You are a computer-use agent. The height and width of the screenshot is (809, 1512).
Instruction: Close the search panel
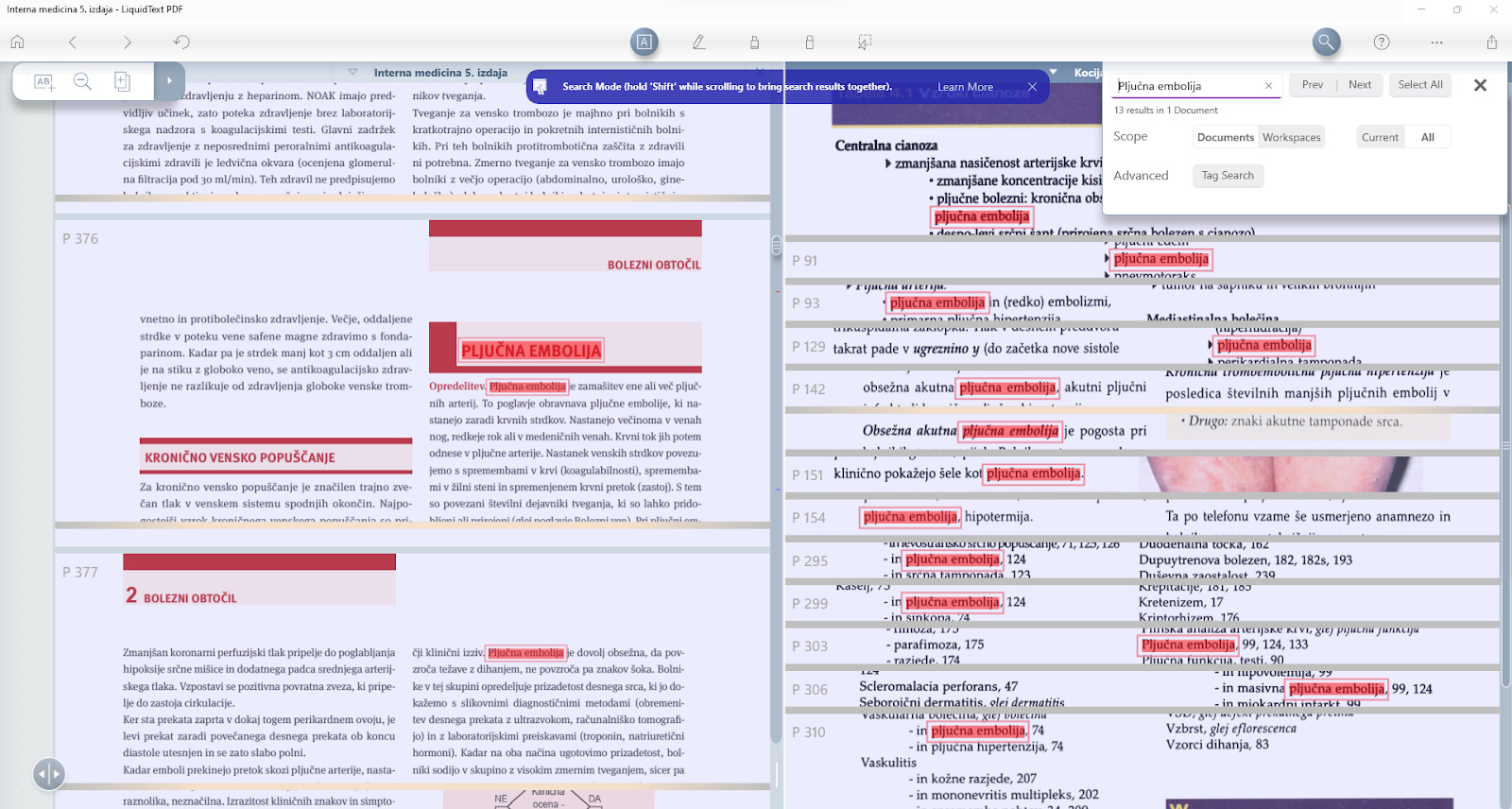[1480, 85]
